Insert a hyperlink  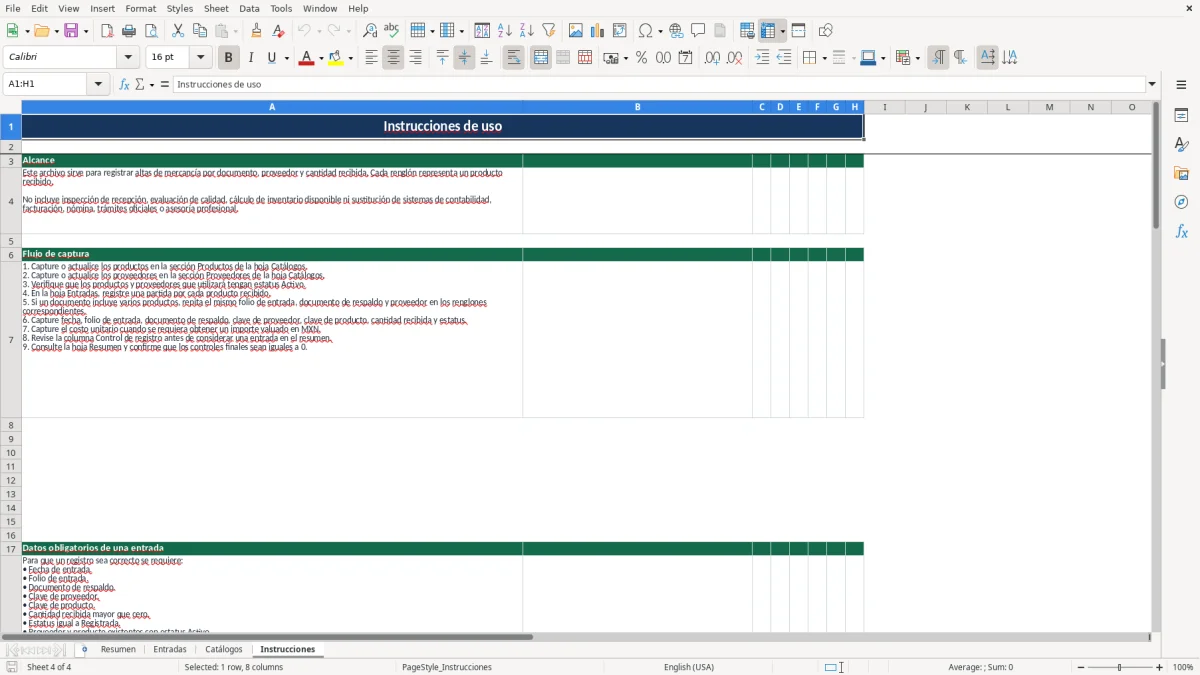coord(676,31)
